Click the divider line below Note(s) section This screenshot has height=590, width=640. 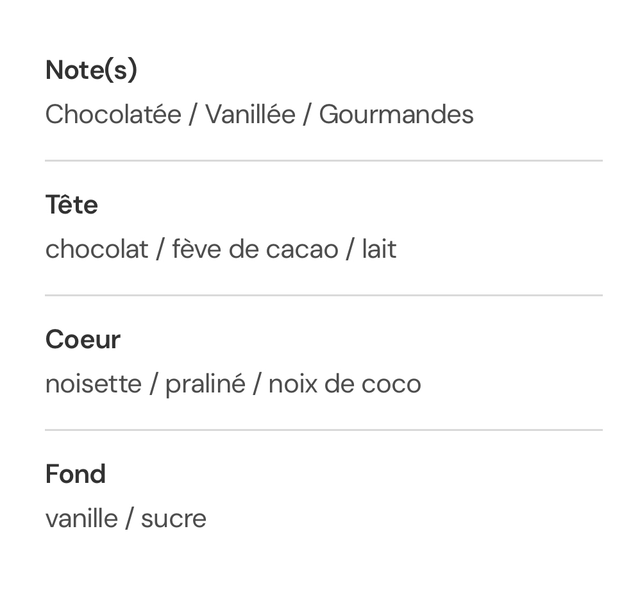323,160
